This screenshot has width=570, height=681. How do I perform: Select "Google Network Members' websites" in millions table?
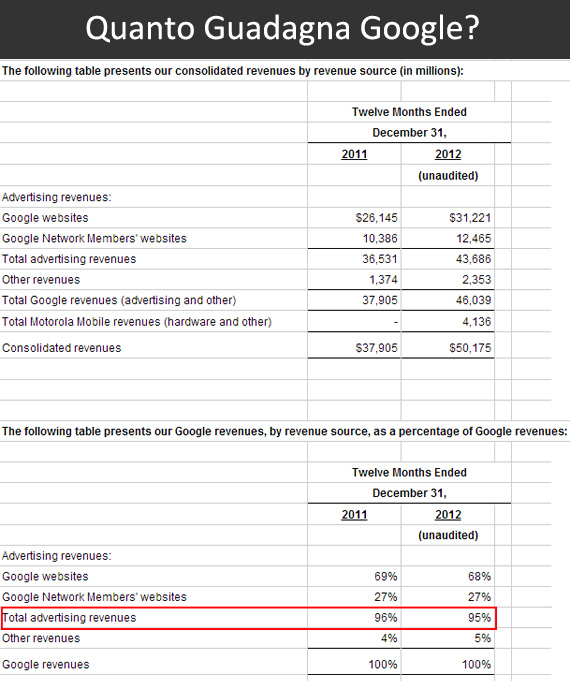point(94,238)
